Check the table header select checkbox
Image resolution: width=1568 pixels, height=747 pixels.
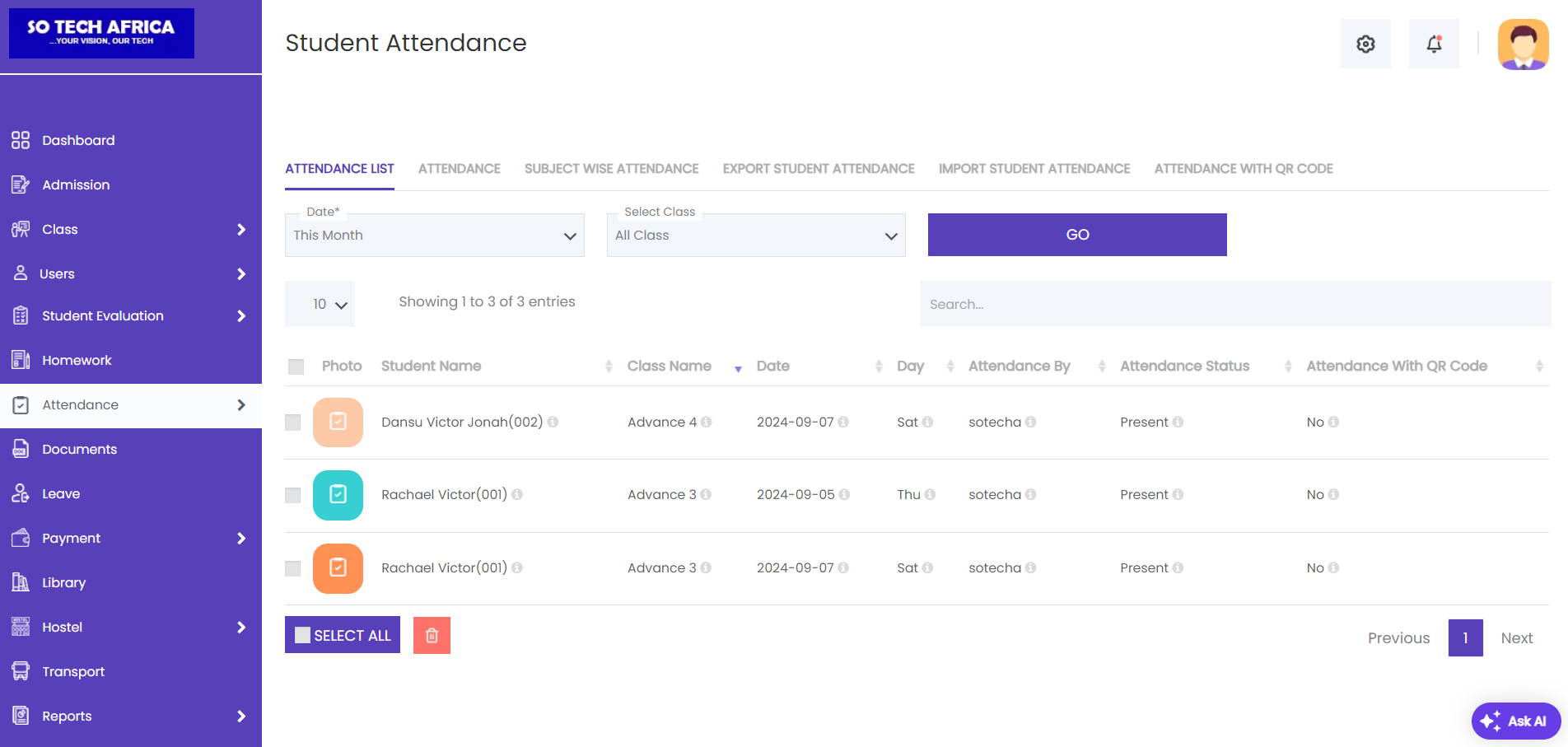click(x=296, y=366)
